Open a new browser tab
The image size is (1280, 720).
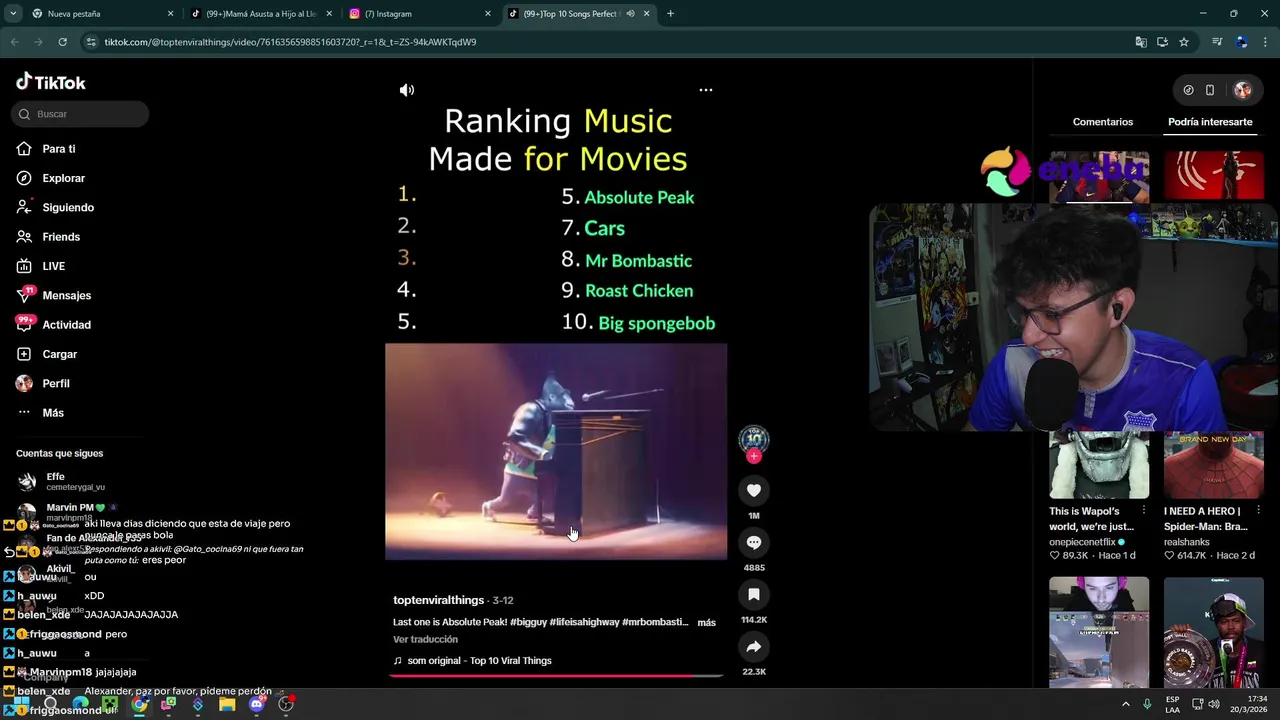pyautogui.click(x=670, y=14)
